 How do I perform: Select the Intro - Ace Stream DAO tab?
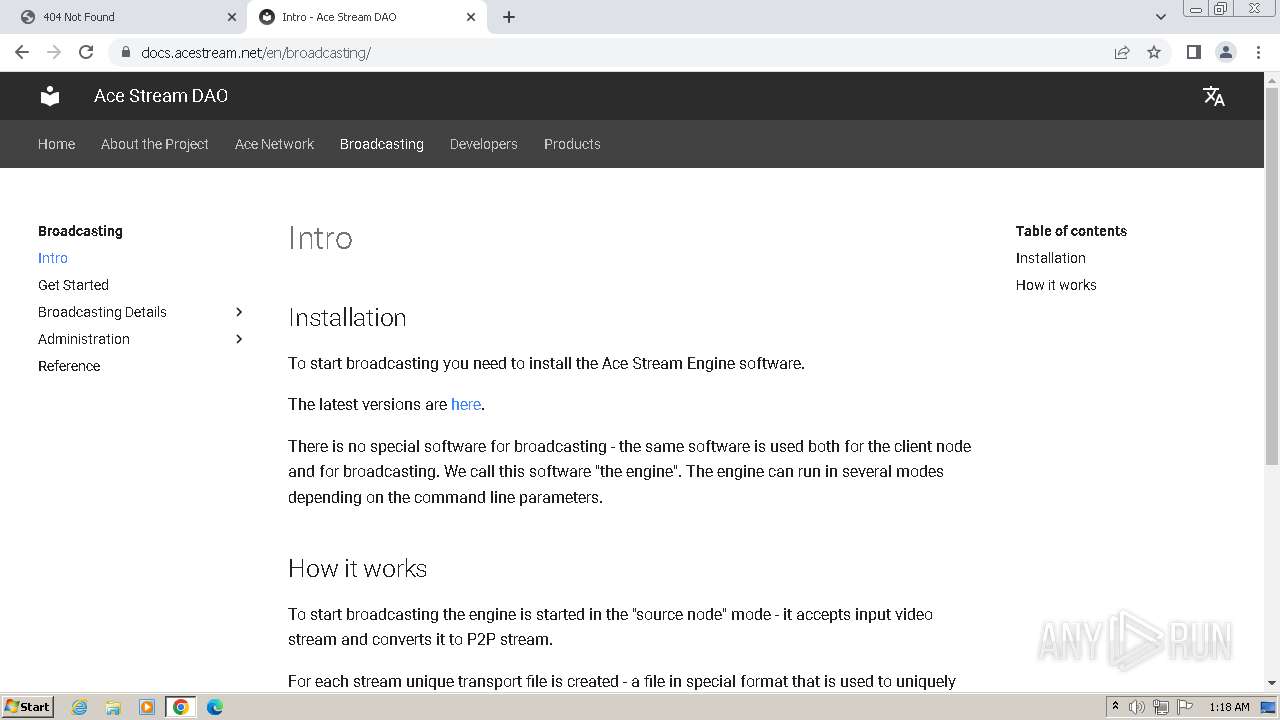[367, 17]
